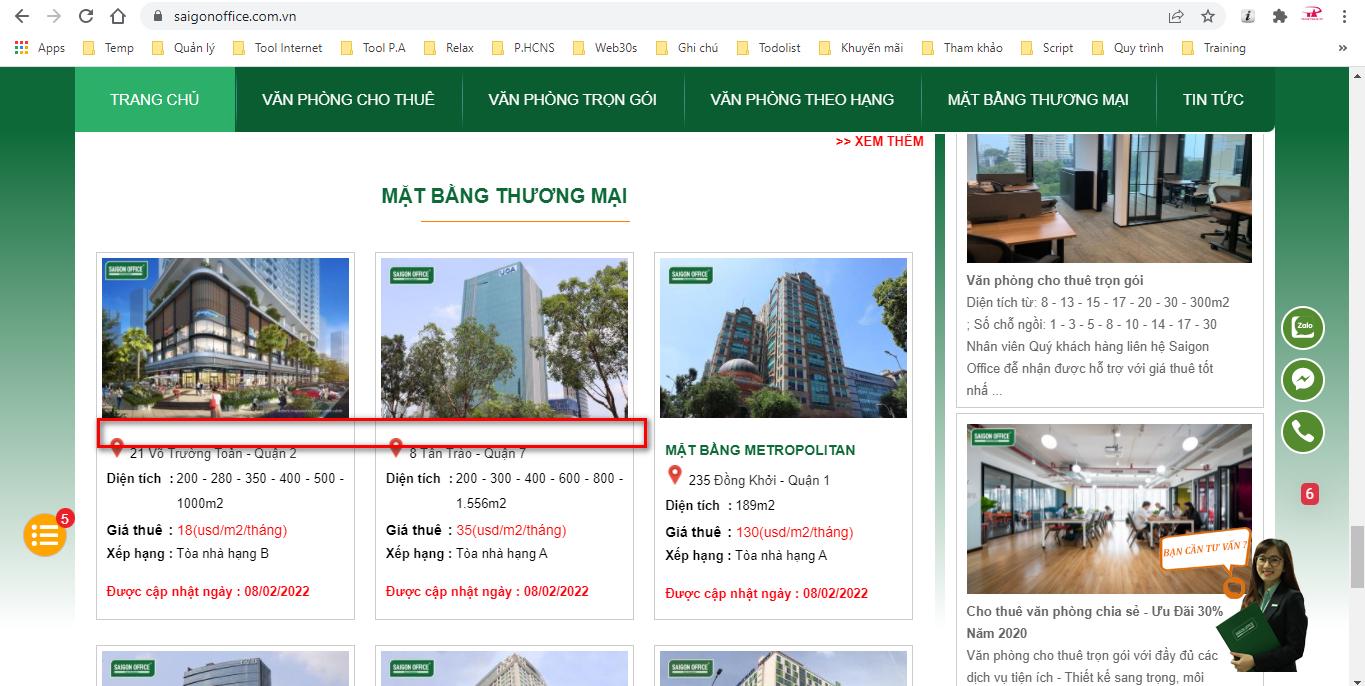Open the MẶT BẰNG METROPOLITAN listing link

coord(760,450)
